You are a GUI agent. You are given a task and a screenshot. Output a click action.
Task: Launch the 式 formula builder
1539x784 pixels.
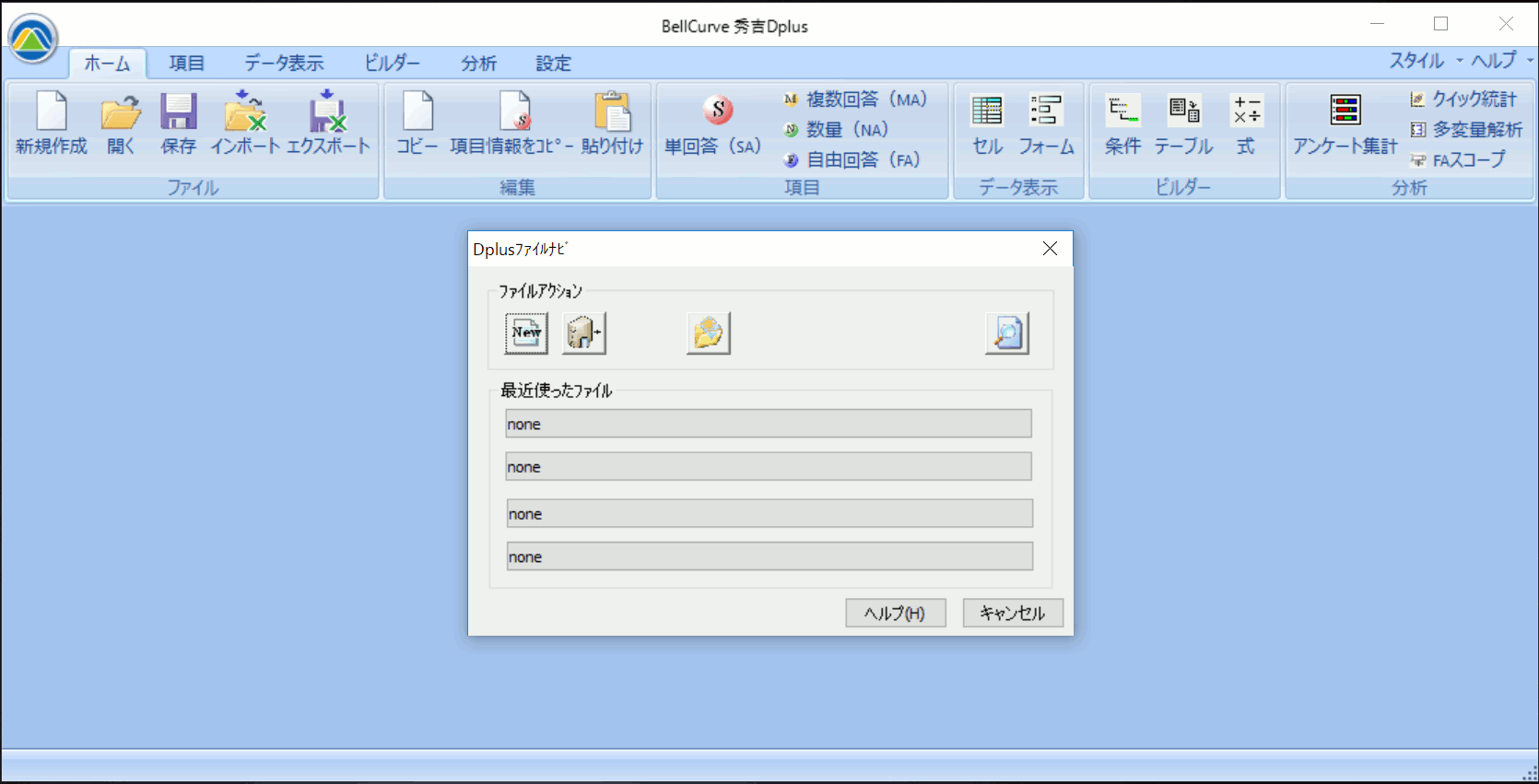pos(1246,123)
